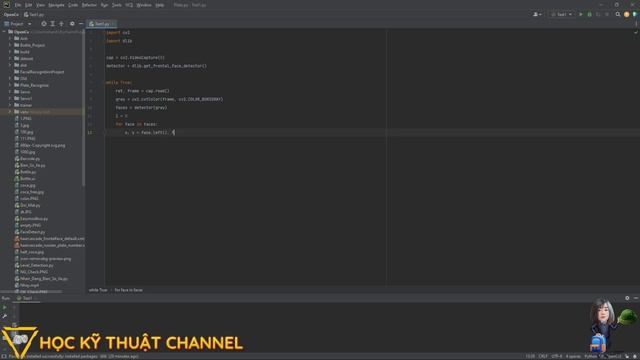Click the Expand All icon in Project panel
The image size is (640, 360).
point(53,24)
